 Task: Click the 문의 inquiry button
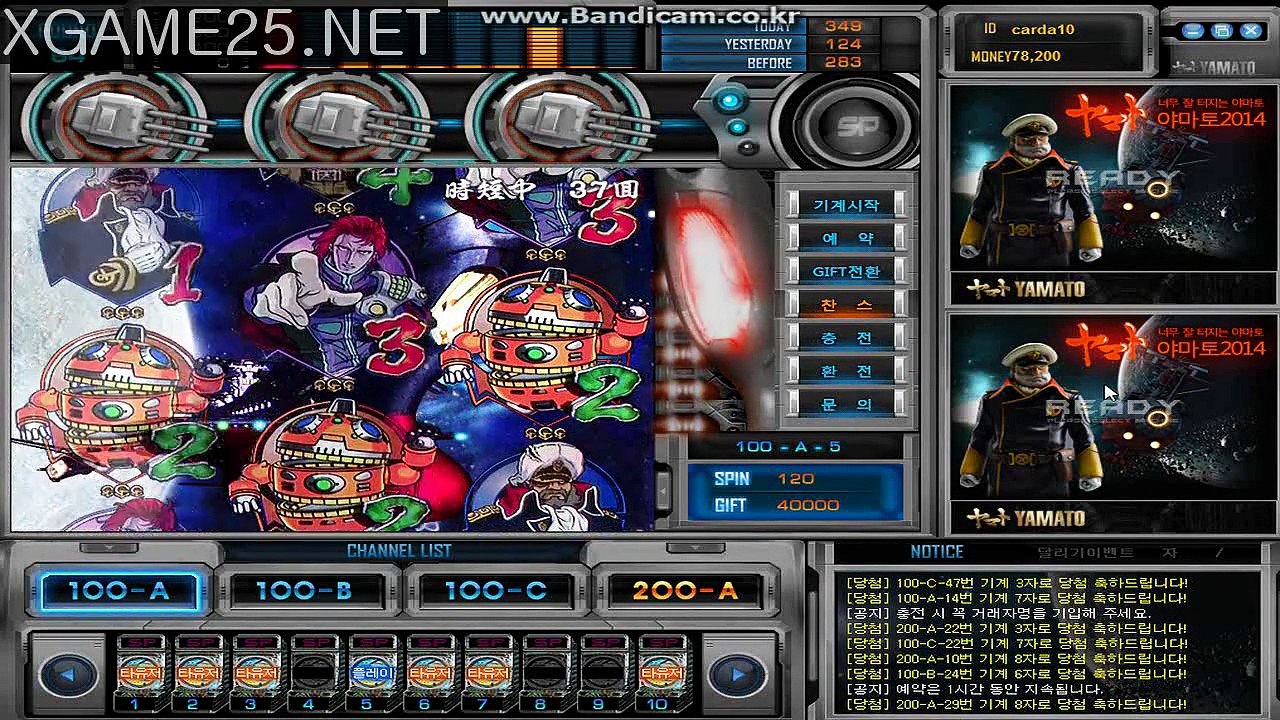pyautogui.click(x=846, y=404)
